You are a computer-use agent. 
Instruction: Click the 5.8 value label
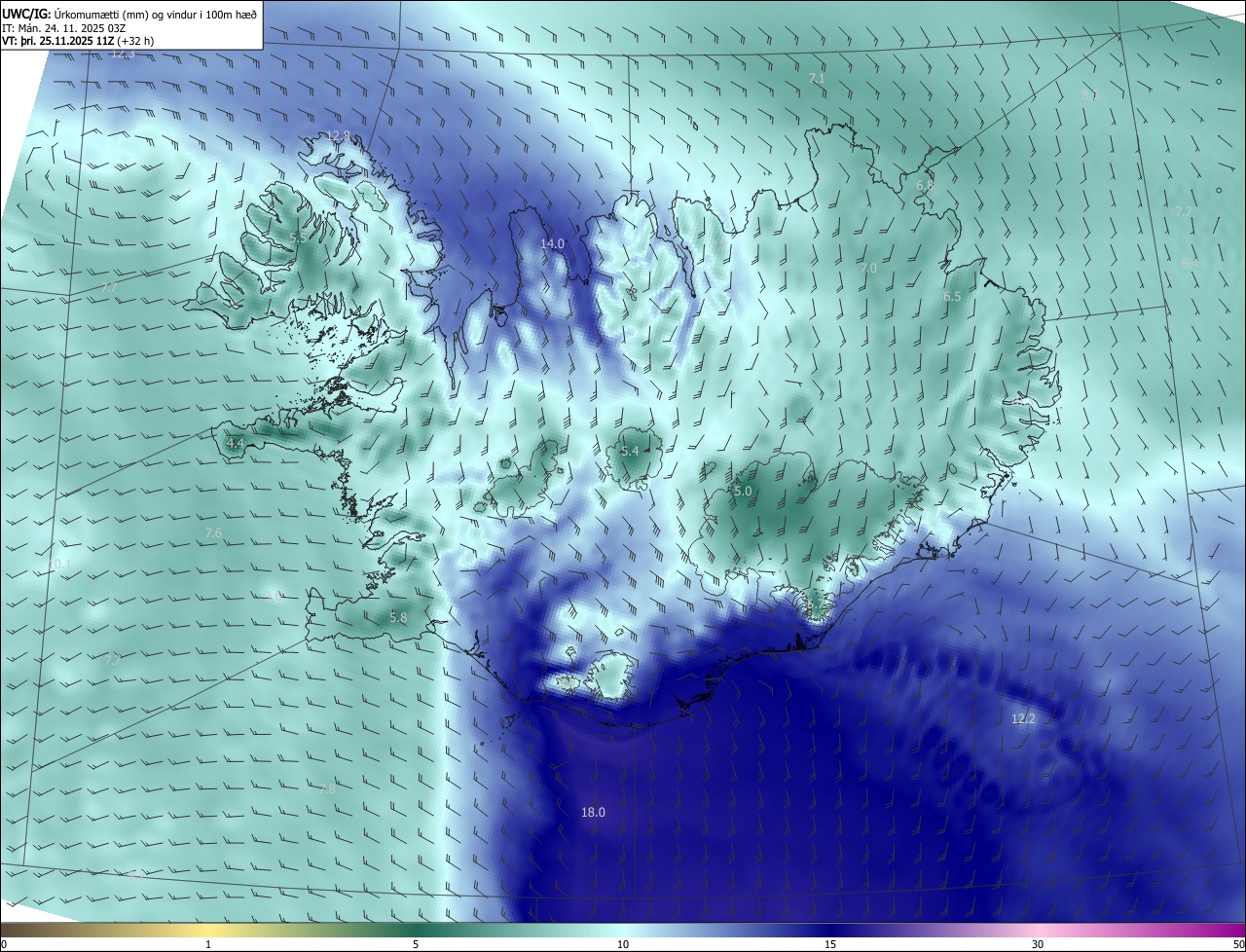click(398, 617)
